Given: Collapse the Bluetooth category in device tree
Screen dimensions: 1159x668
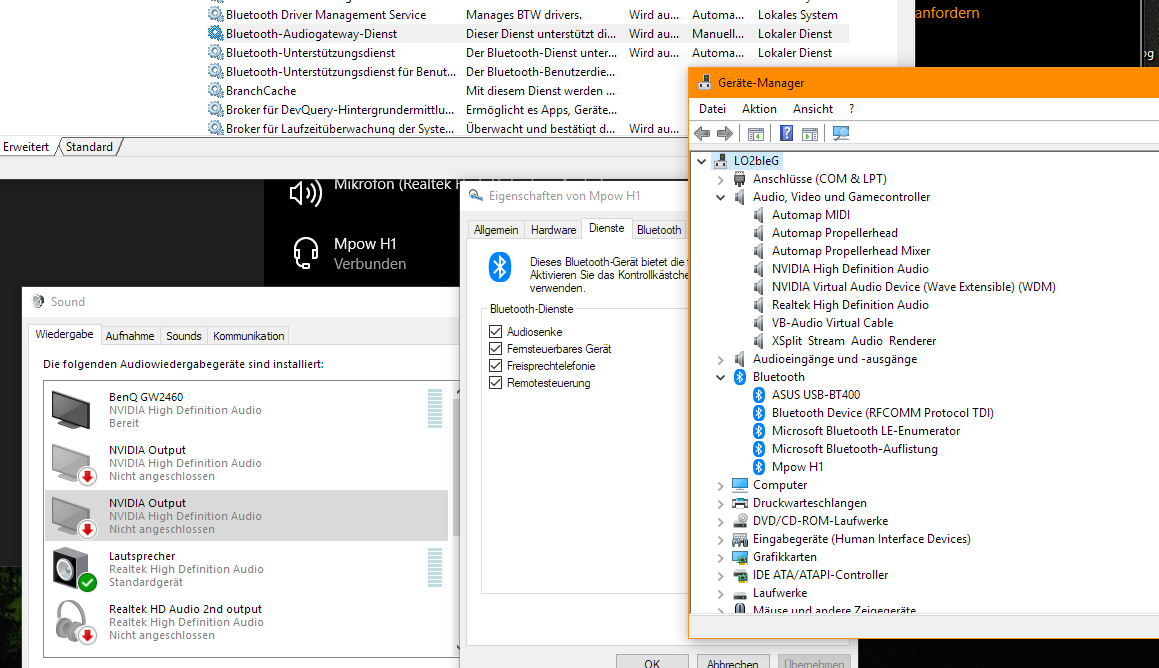Looking at the screenshot, I should 720,378.
